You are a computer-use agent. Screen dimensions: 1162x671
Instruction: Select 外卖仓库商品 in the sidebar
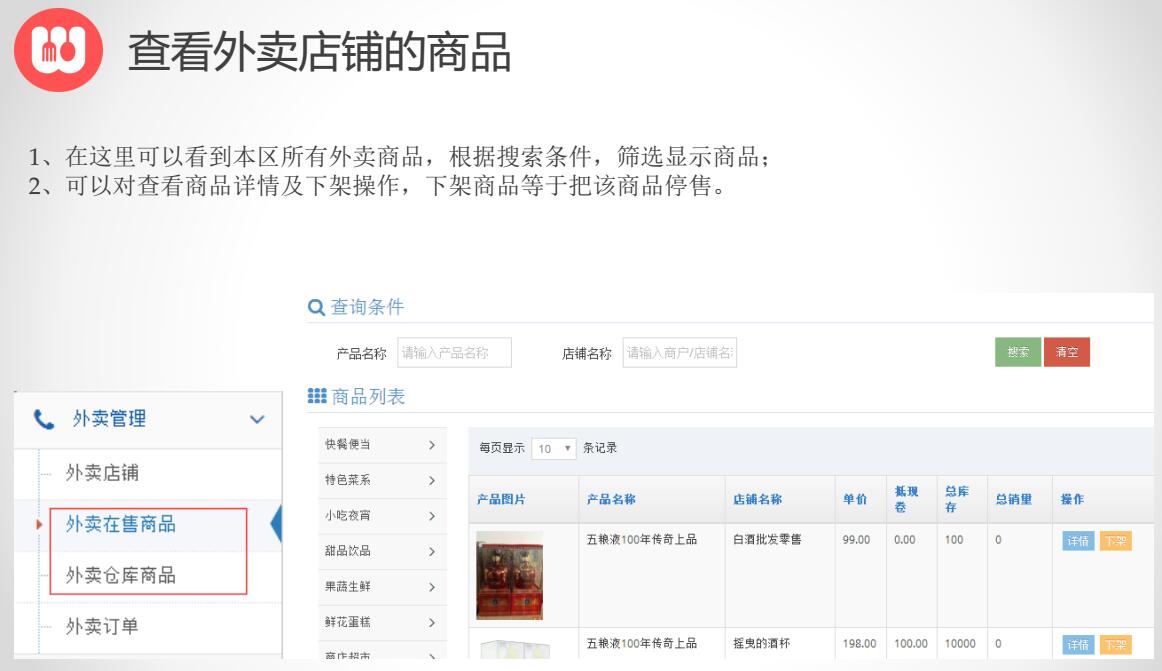pyautogui.click(x=121, y=575)
